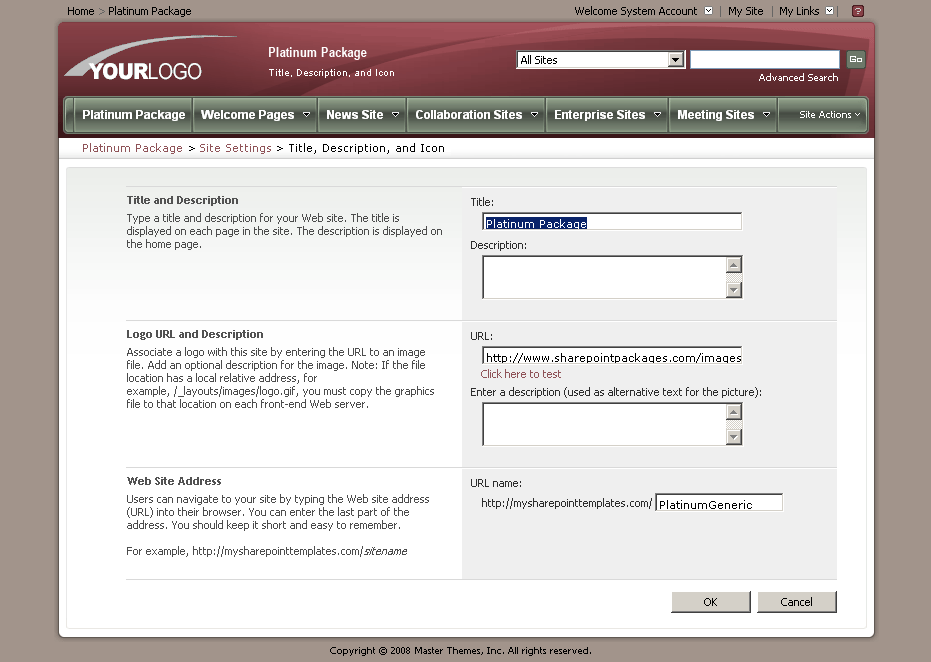Image resolution: width=931 pixels, height=662 pixels.
Task: Click the Go search icon
Action: (855, 59)
